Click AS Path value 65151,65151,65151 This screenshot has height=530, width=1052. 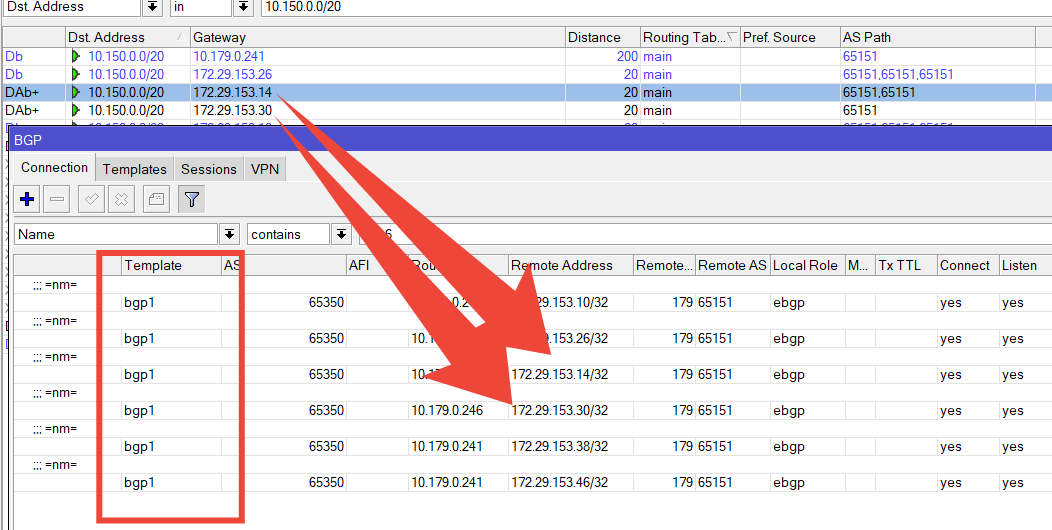coord(898,74)
